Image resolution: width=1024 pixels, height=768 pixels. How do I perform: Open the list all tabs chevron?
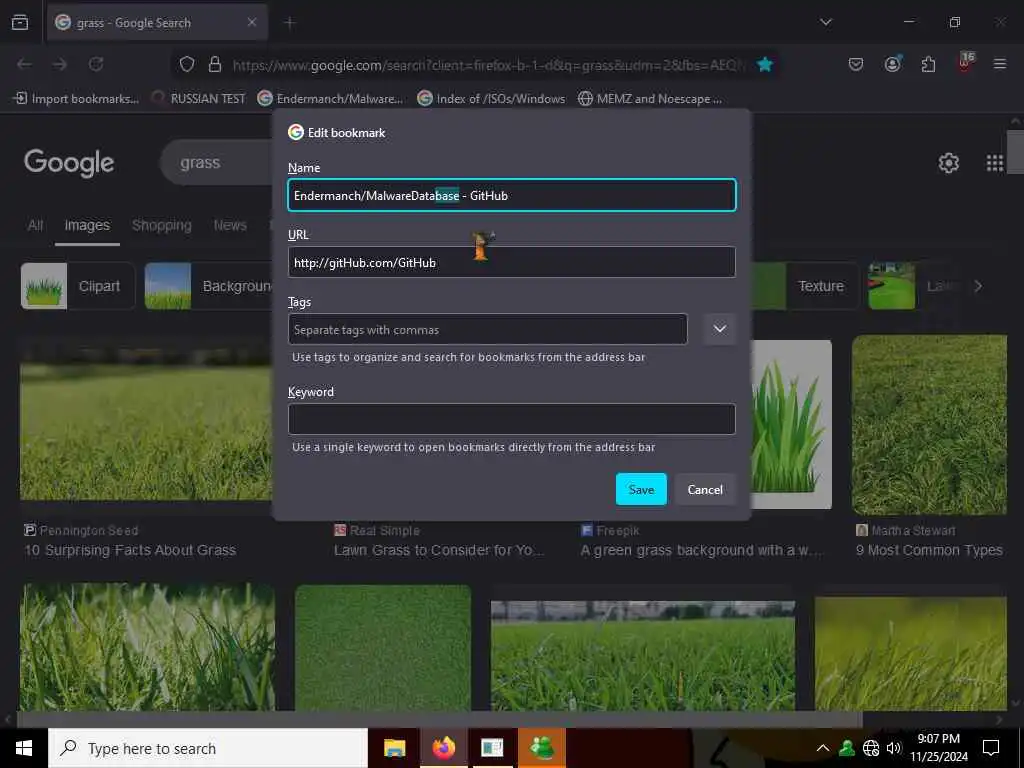coord(825,22)
